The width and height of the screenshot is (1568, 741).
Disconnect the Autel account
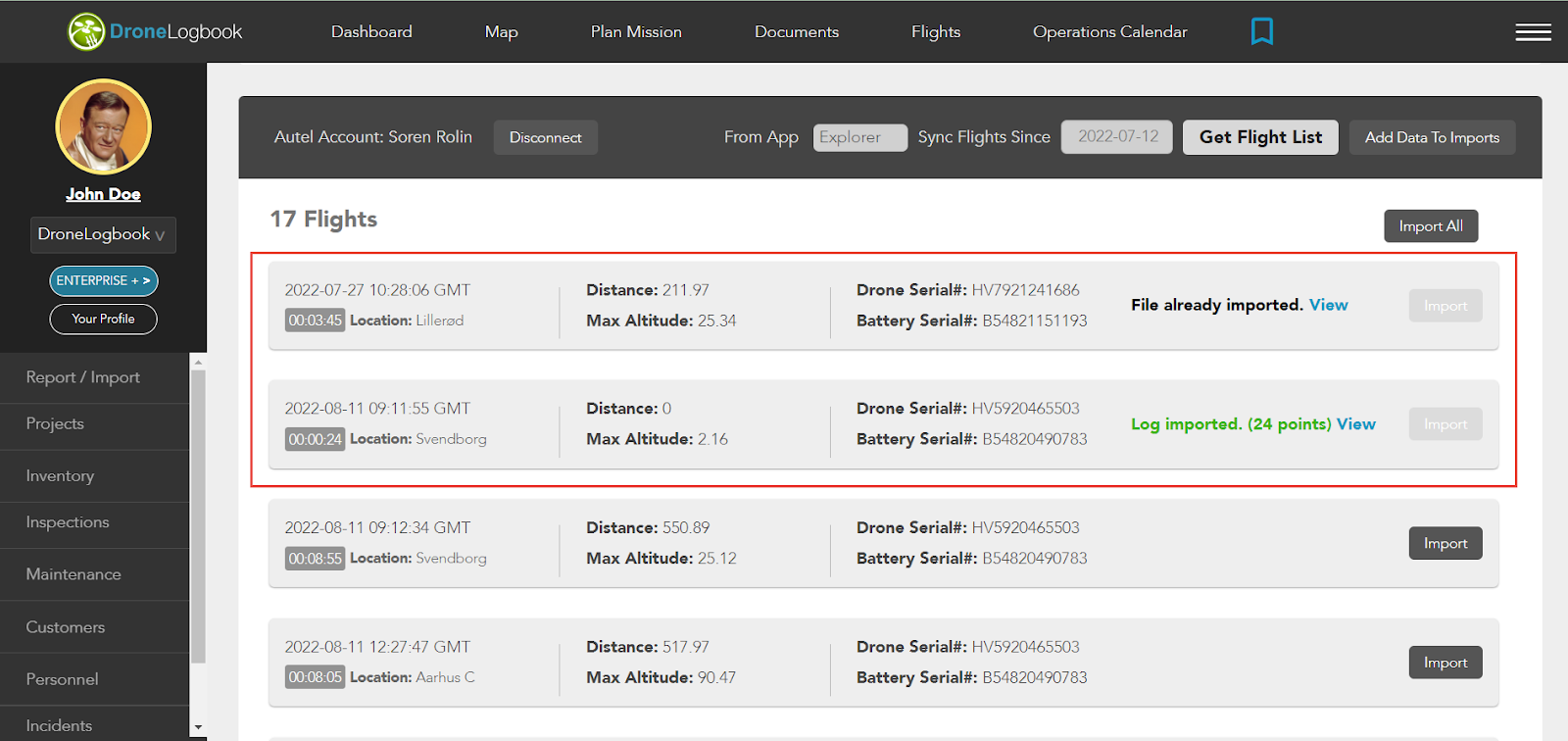[x=546, y=137]
